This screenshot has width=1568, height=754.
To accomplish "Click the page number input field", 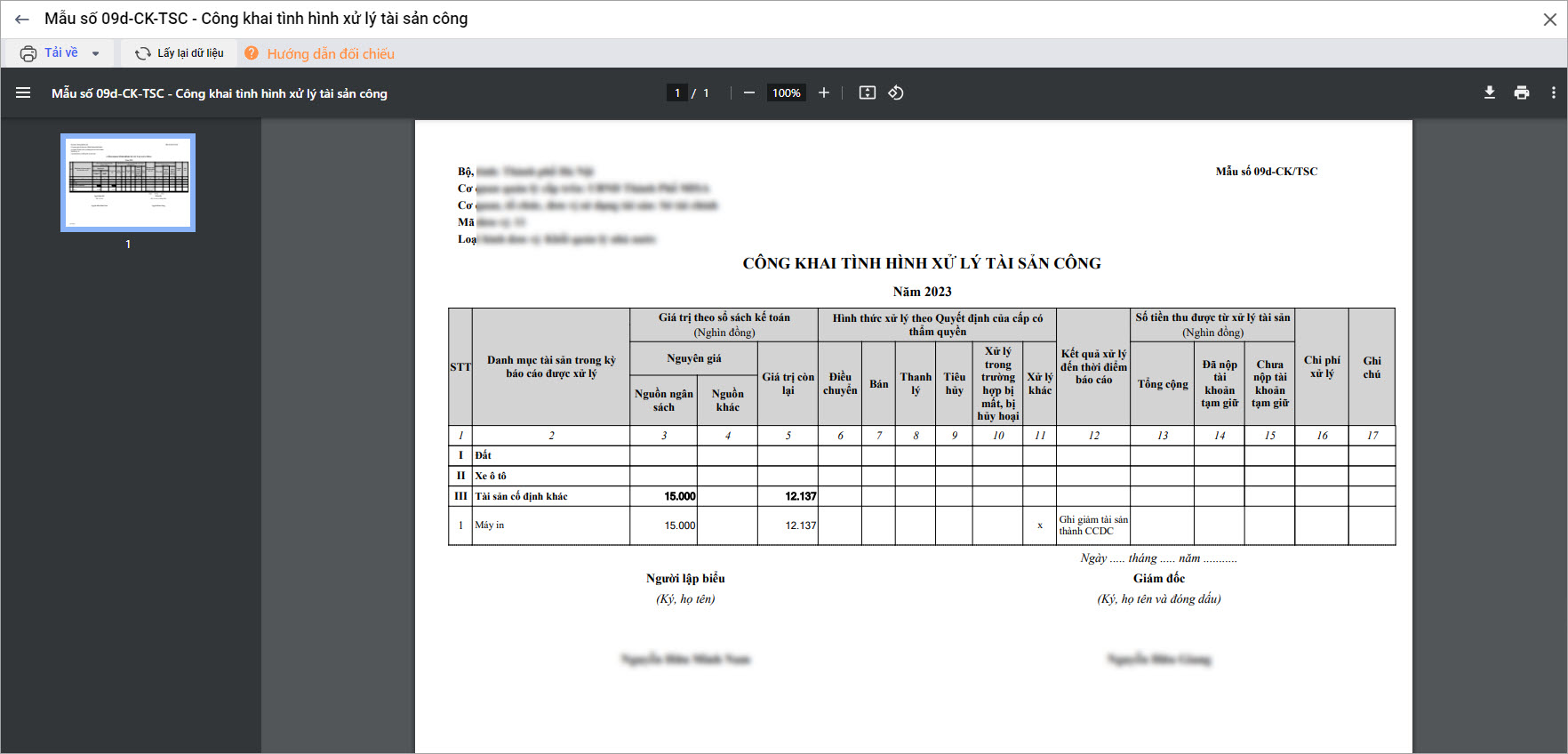I will [677, 92].
